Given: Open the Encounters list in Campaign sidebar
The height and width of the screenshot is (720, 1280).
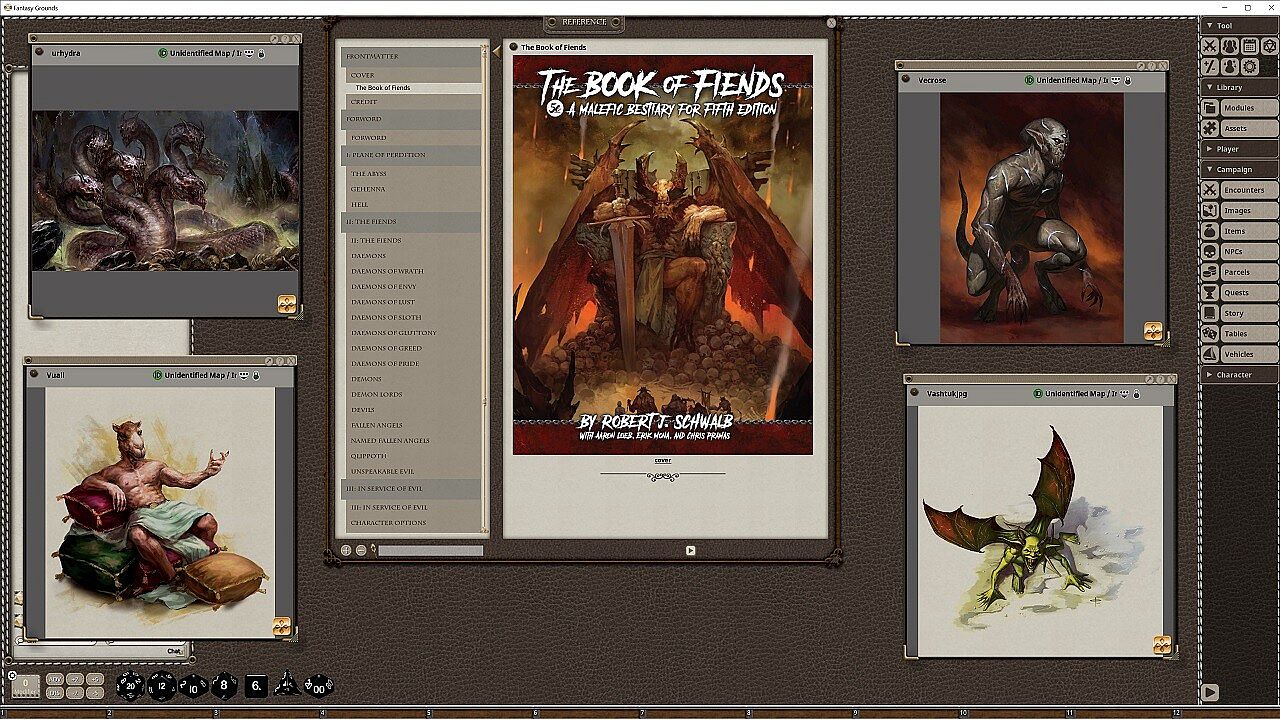Looking at the screenshot, I should (x=1239, y=190).
